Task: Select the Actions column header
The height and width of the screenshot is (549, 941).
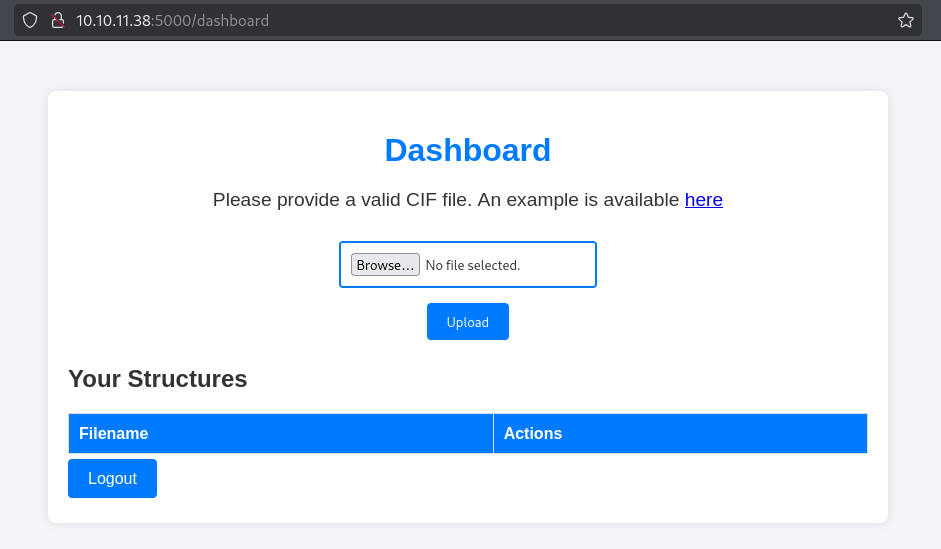Action: click(x=680, y=433)
